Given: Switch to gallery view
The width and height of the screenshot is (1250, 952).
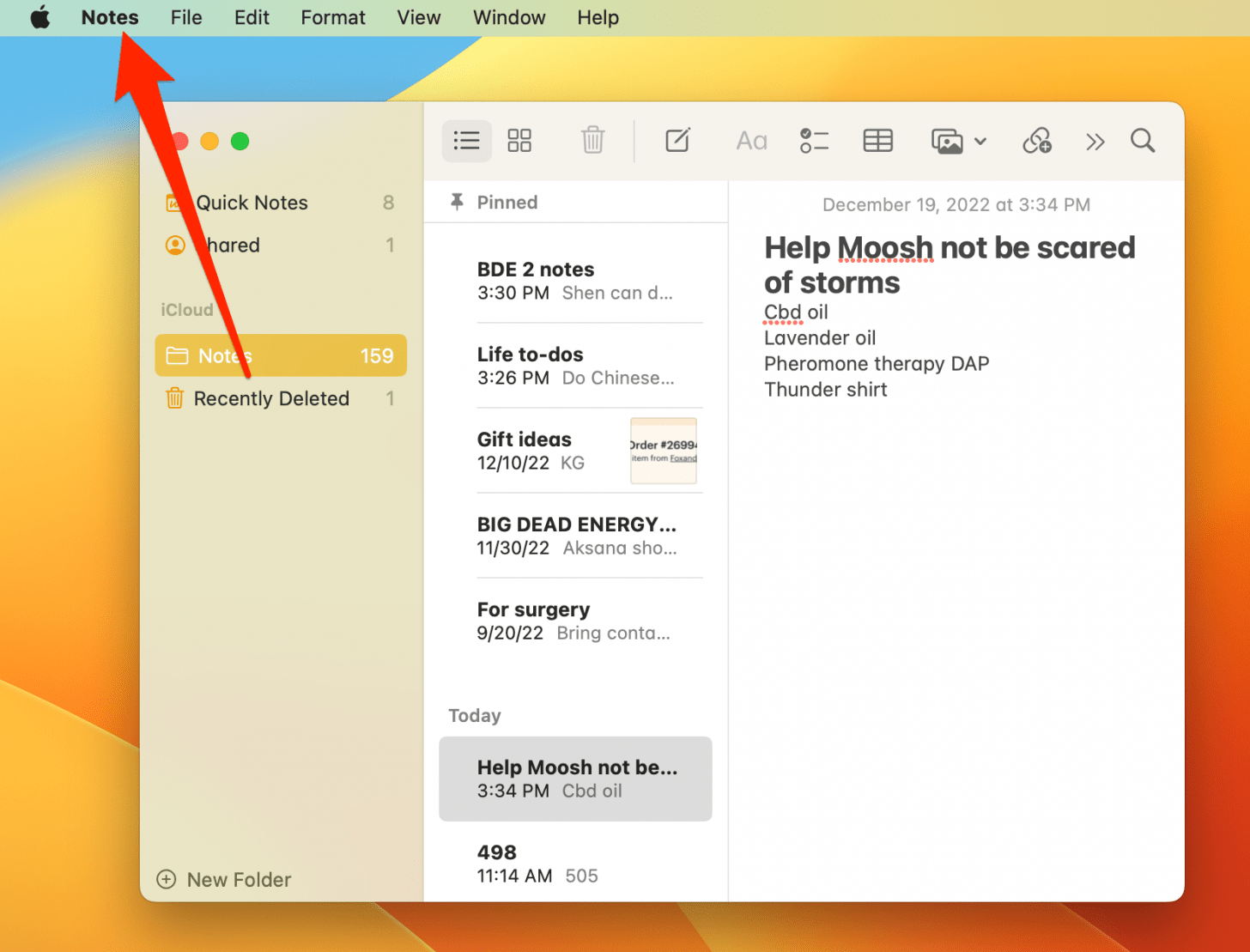Looking at the screenshot, I should pyautogui.click(x=519, y=140).
